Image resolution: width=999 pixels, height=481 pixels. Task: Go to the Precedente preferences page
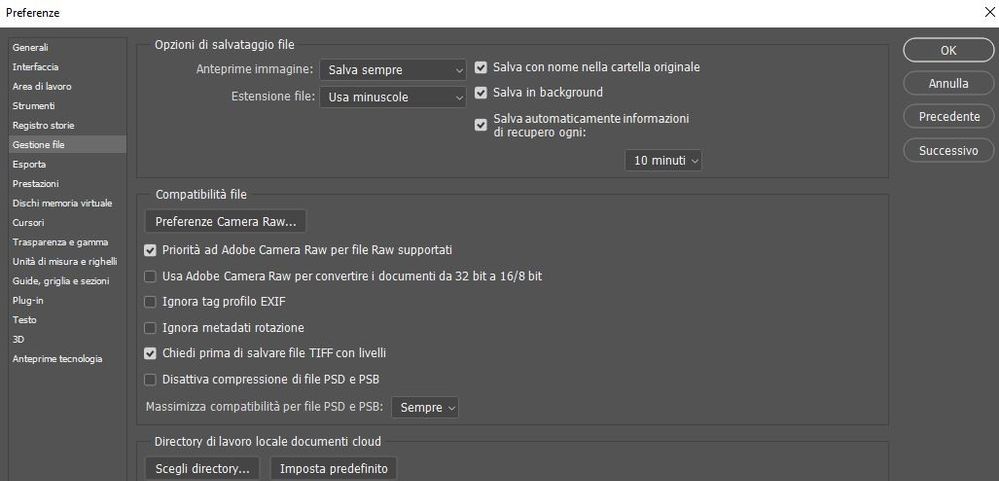coord(949,117)
